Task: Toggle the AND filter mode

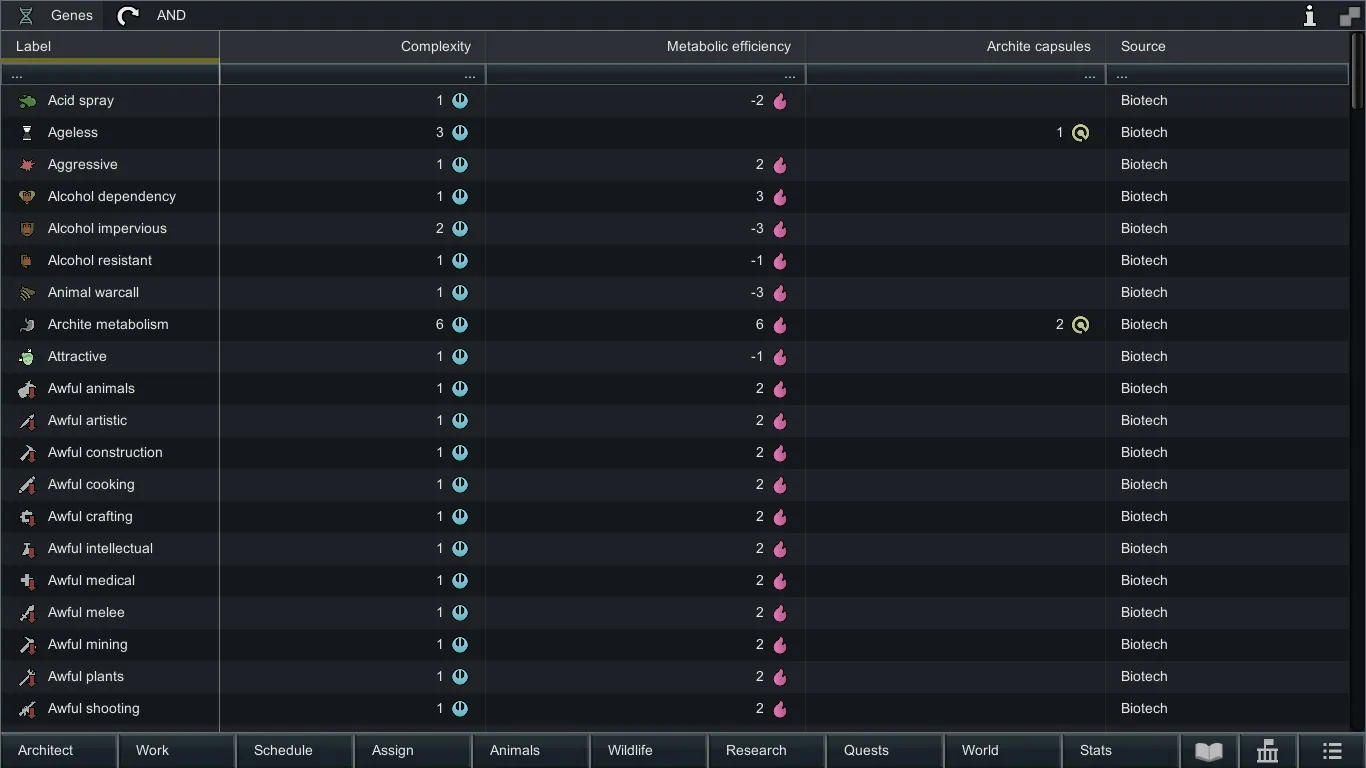Action: tap(171, 15)
